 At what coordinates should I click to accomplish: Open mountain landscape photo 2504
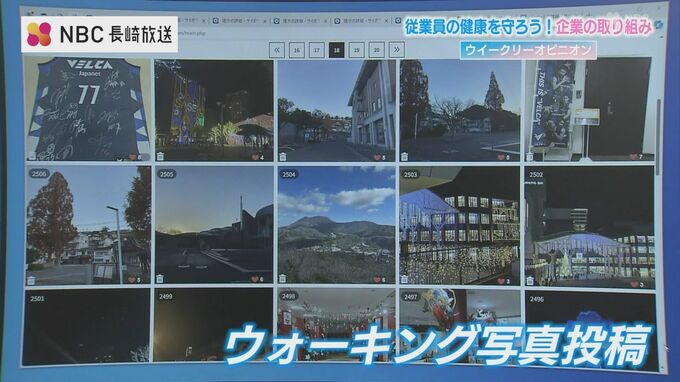click(x=337, y=225)
